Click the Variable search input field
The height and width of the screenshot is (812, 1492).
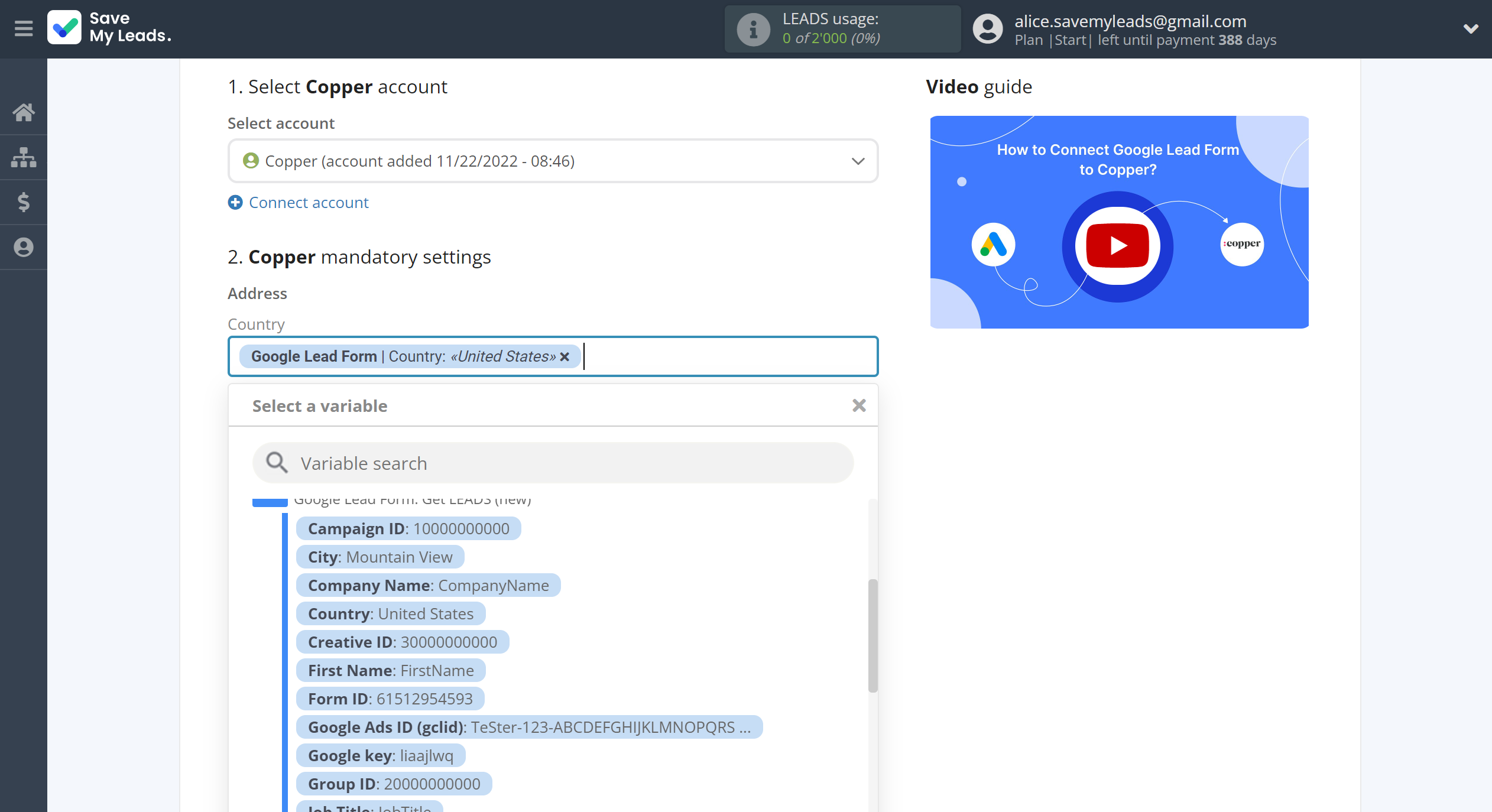click(553, 463)
